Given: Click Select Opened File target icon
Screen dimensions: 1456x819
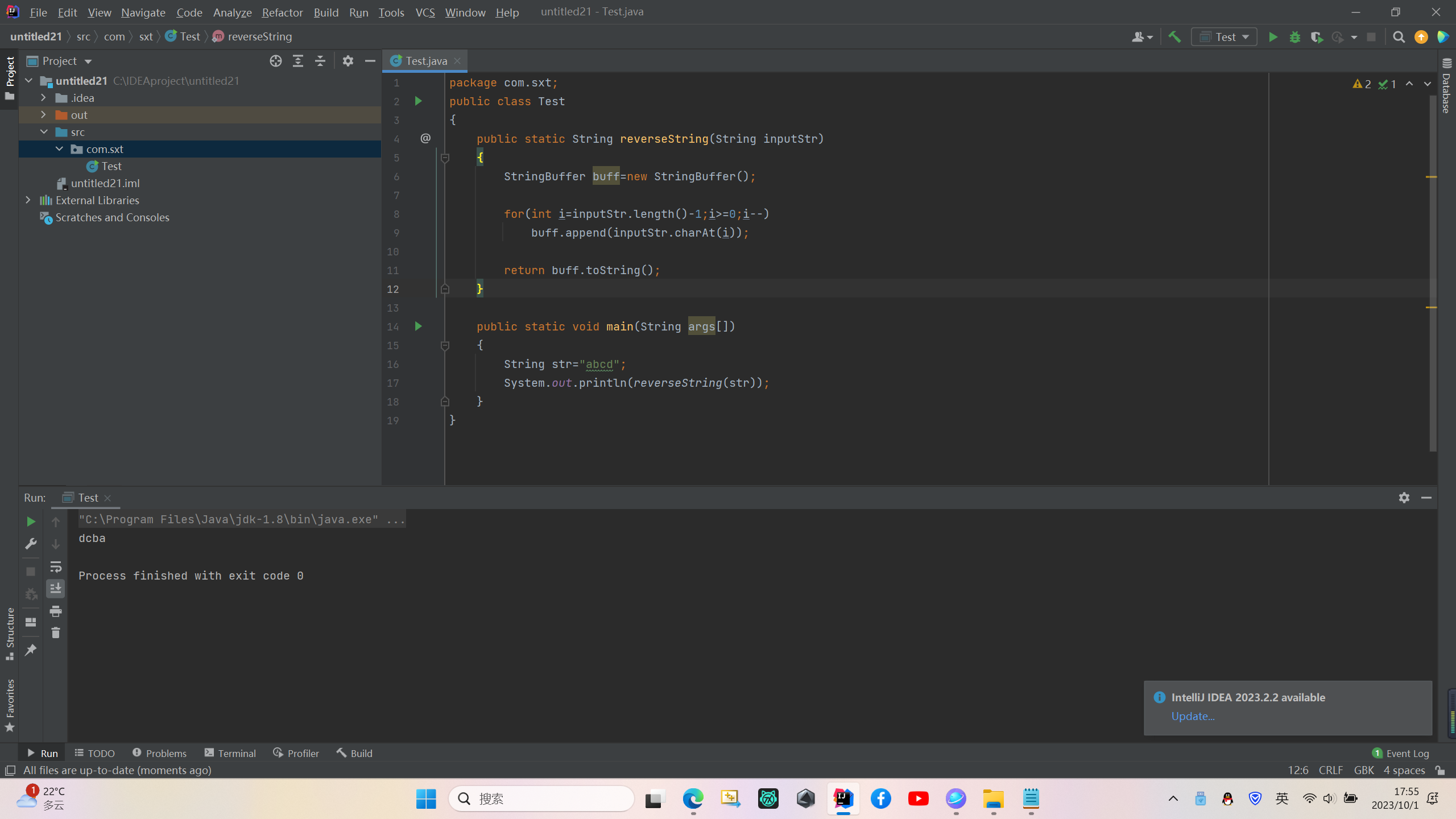Looking at the screenshot, I should pyautogui.click(x=276, y=61).
